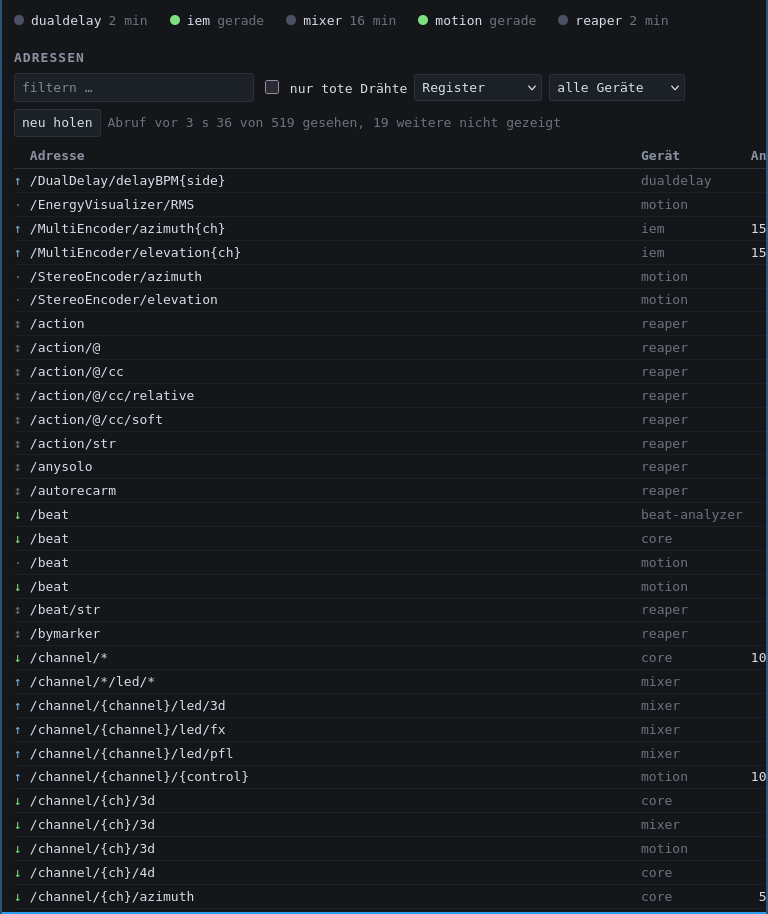
Task: Click the bidirectional arrow of /anysolo
Action: click(x=17, y=467)
